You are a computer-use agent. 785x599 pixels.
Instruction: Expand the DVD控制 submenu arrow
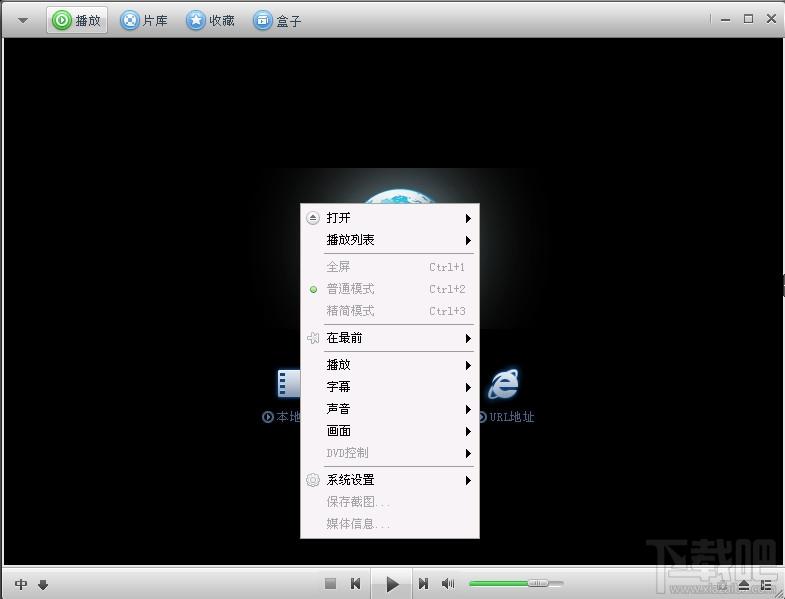point(468,454)
